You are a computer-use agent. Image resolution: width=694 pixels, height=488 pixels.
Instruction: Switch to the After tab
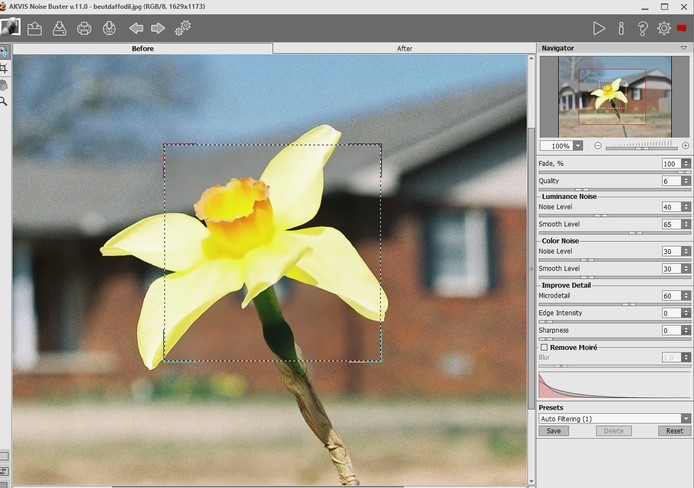click(x=404, y=48)
